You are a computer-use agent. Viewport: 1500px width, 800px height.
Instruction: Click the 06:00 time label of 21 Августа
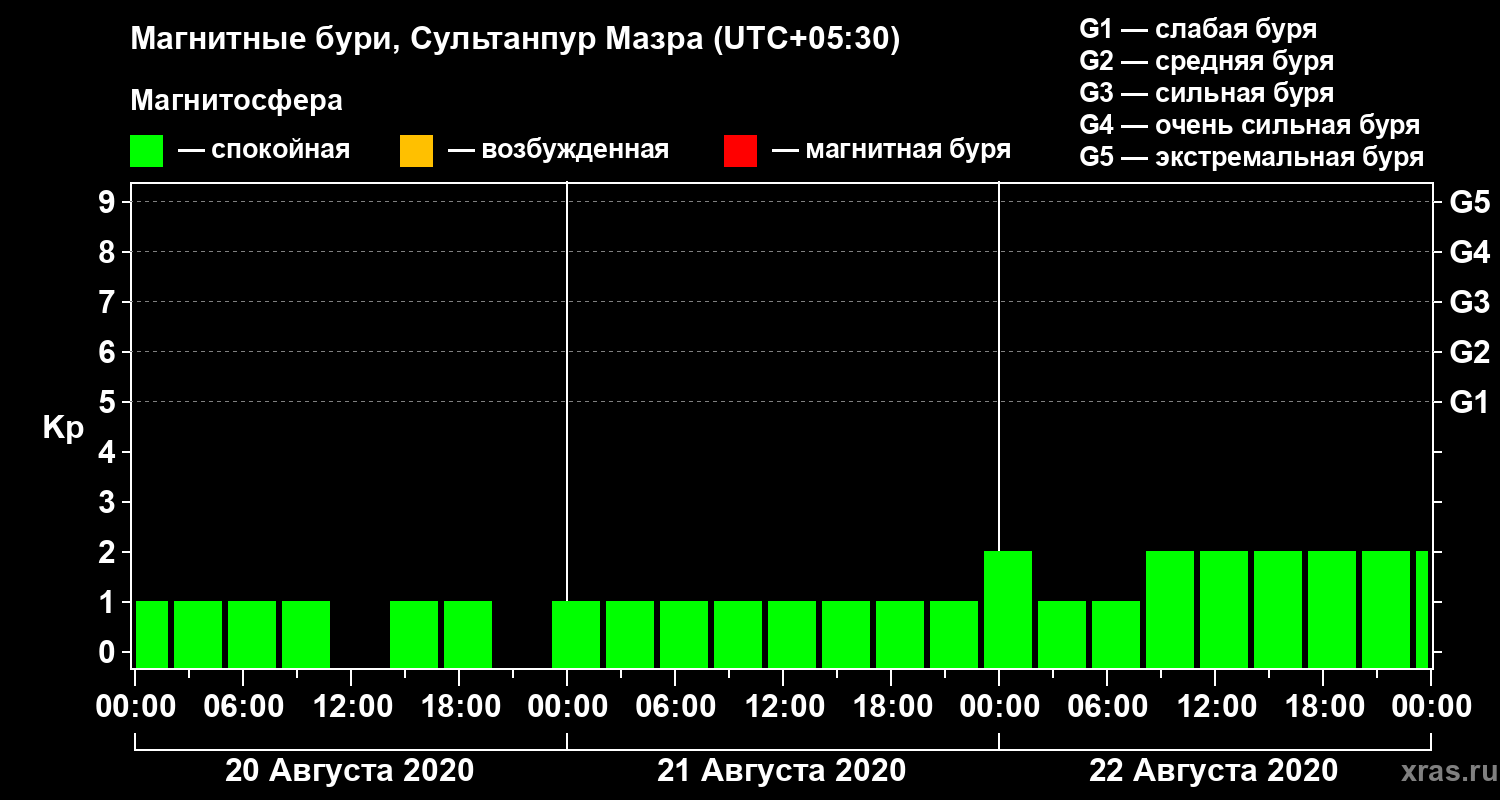[675, 707]
